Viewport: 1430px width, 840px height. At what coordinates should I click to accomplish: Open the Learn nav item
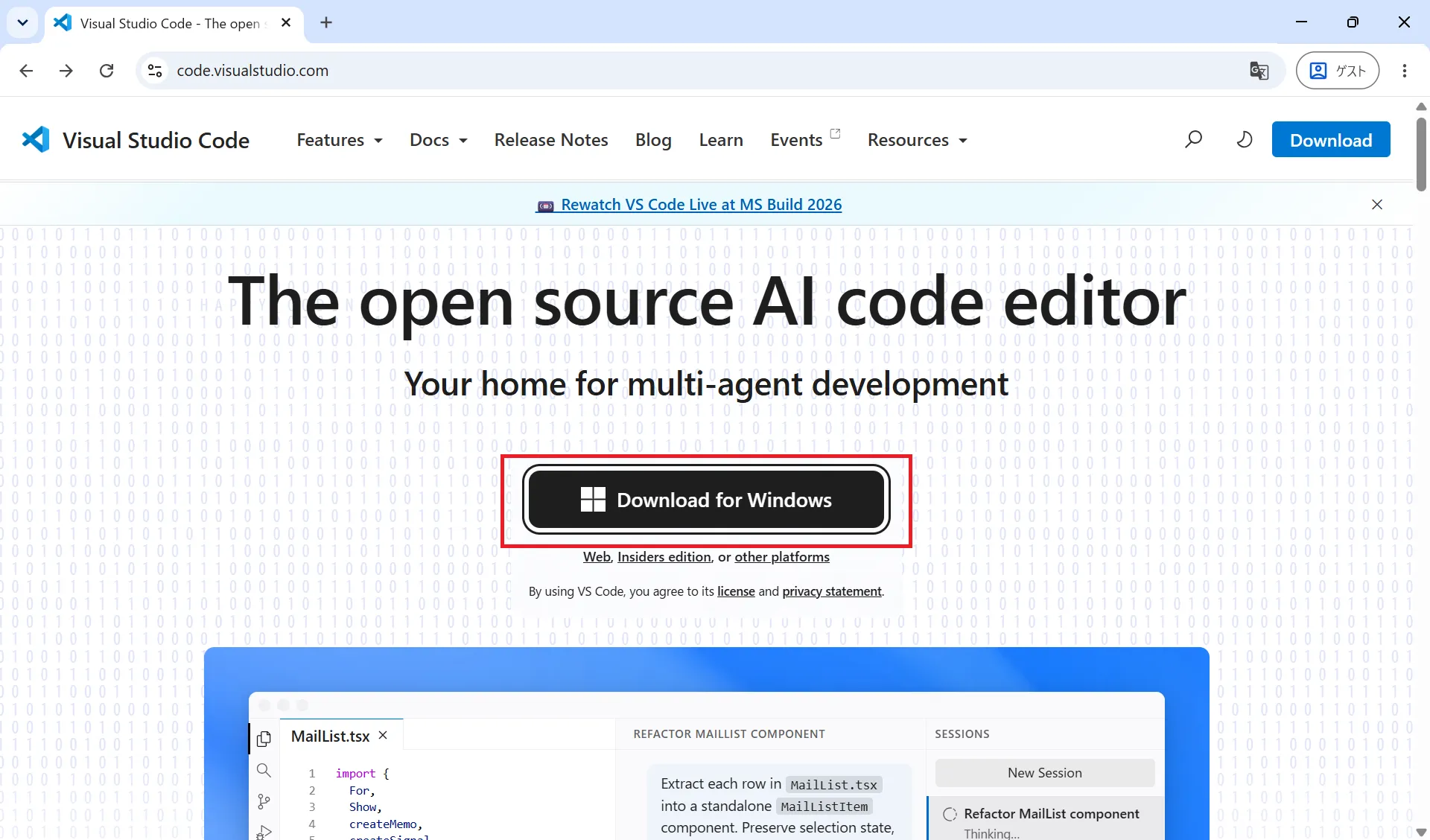[x=721, y=140]
